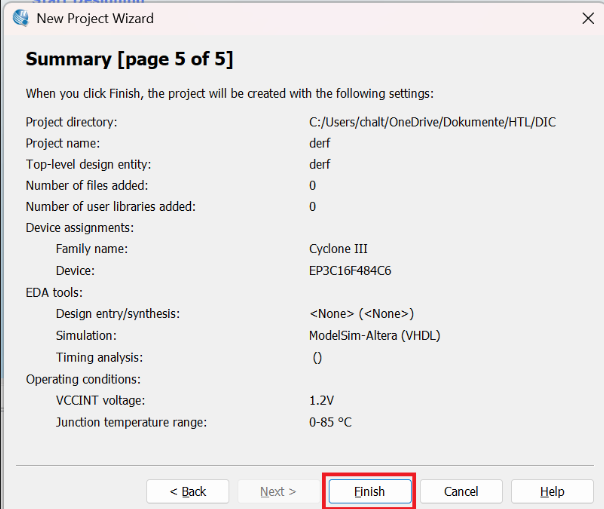The width and height of the screenshot is (604, 509).
Task: Click the Summary page 5 of 5 heading
Action: click(x=129, y=59)
